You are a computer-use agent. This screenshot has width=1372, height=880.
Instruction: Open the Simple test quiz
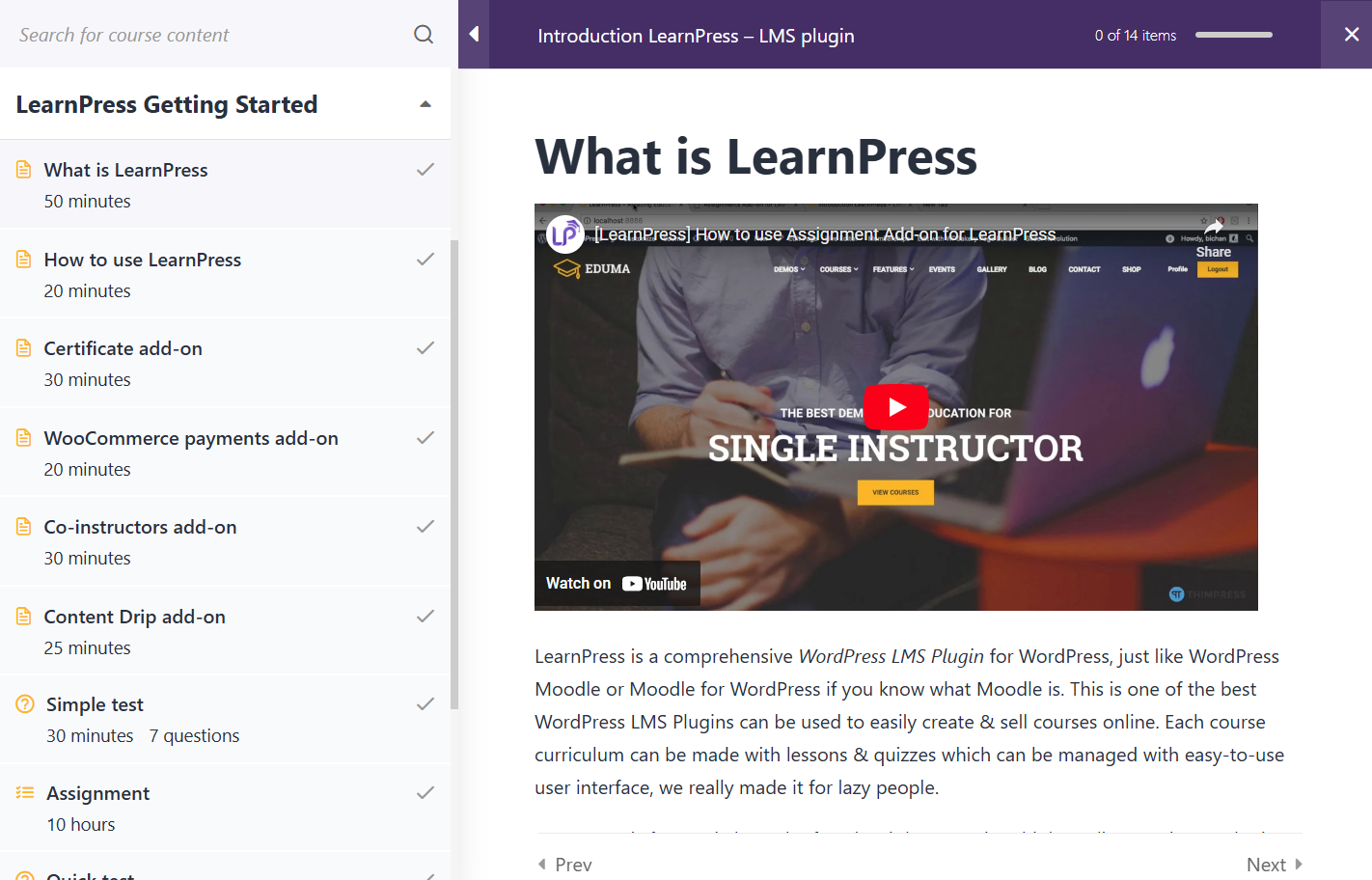(95, 704)
